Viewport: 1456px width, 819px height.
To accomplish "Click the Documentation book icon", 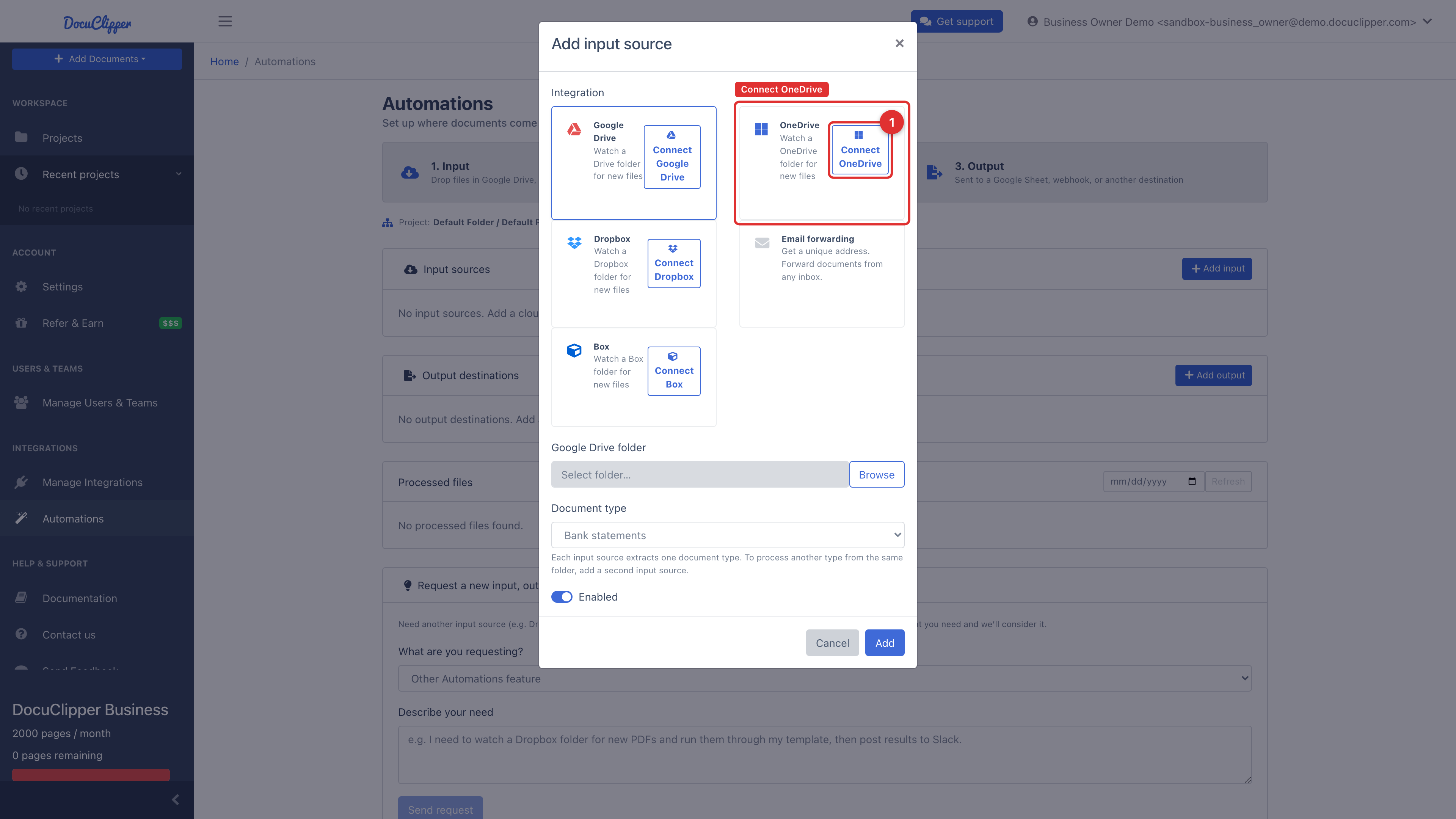I will tap(22, 598).
